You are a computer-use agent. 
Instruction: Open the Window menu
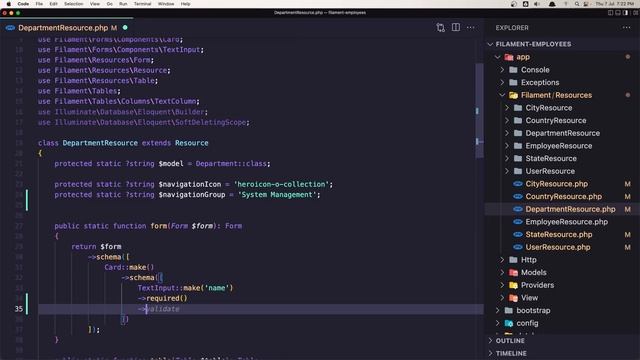pos(166,4)
